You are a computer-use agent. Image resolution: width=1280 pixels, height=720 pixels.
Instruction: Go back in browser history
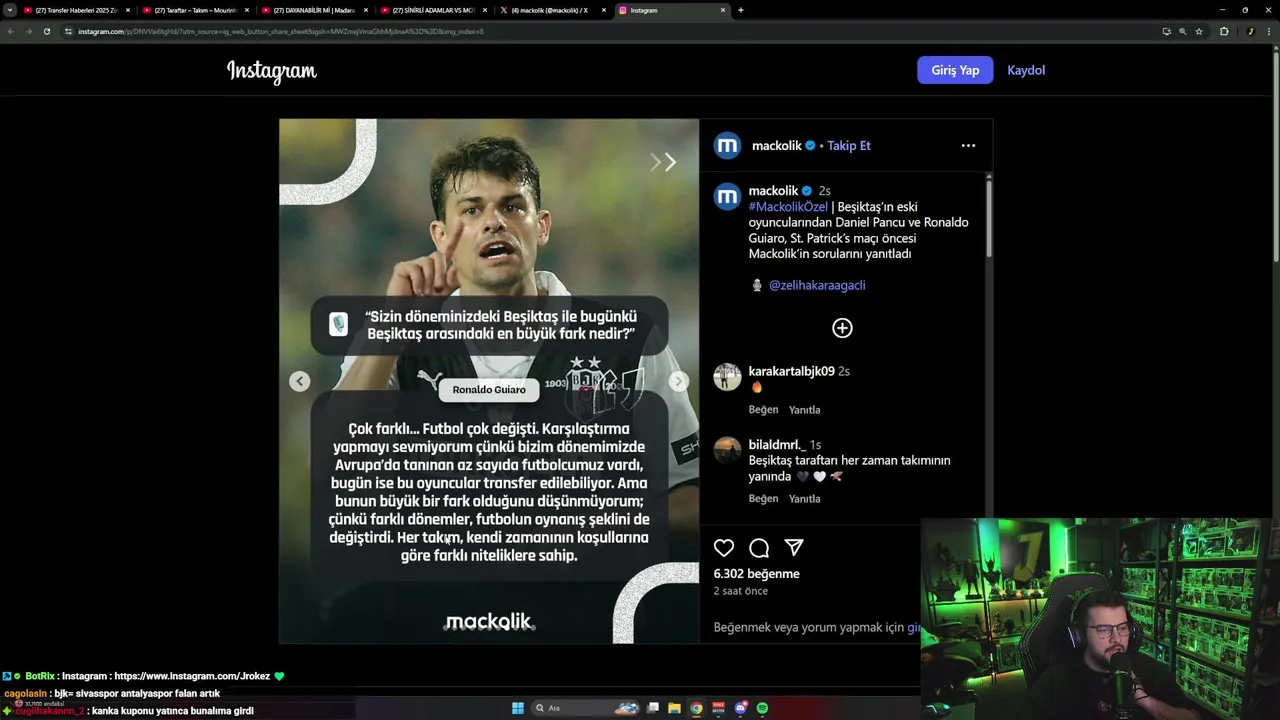(10, 31)
